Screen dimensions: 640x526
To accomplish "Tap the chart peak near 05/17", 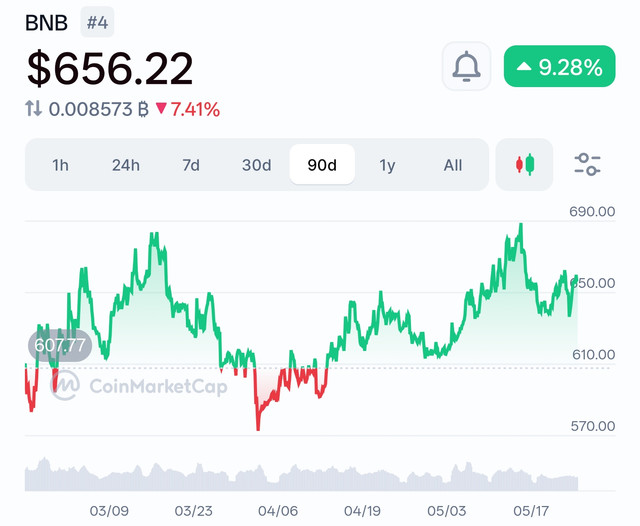I will click(520, 225).
